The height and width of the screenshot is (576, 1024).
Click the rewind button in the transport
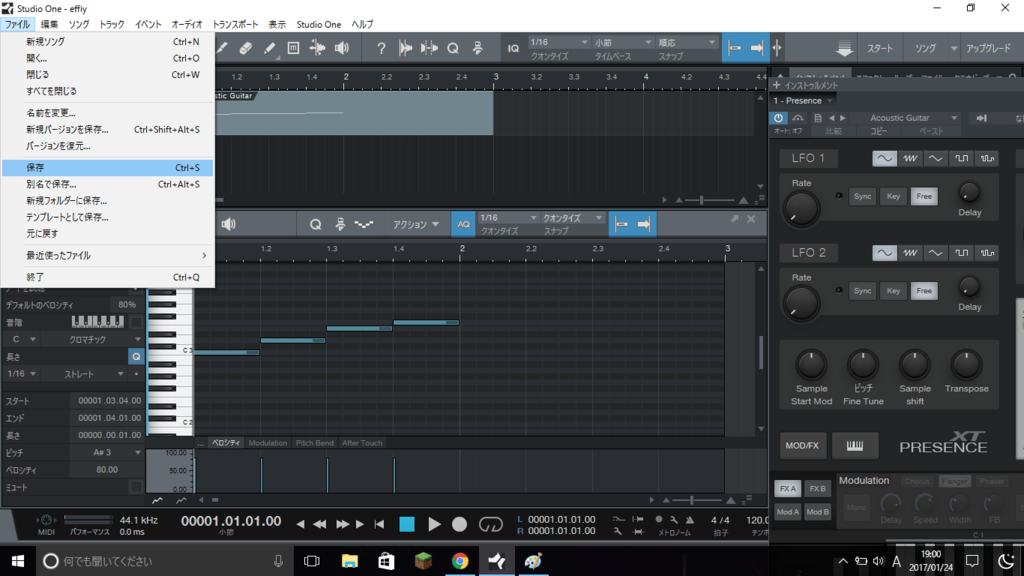[x=319, y=524]
